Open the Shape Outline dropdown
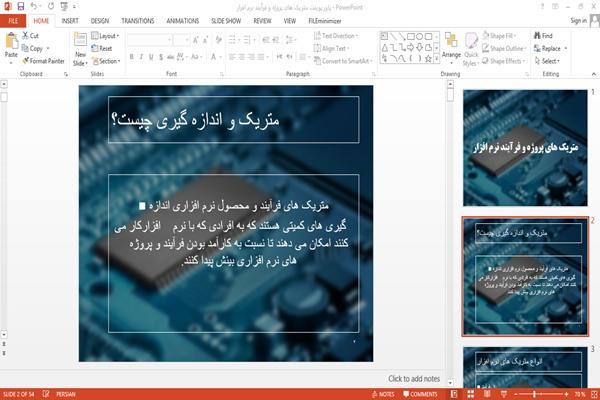The image size is (600, 400). tap(504, 48)
